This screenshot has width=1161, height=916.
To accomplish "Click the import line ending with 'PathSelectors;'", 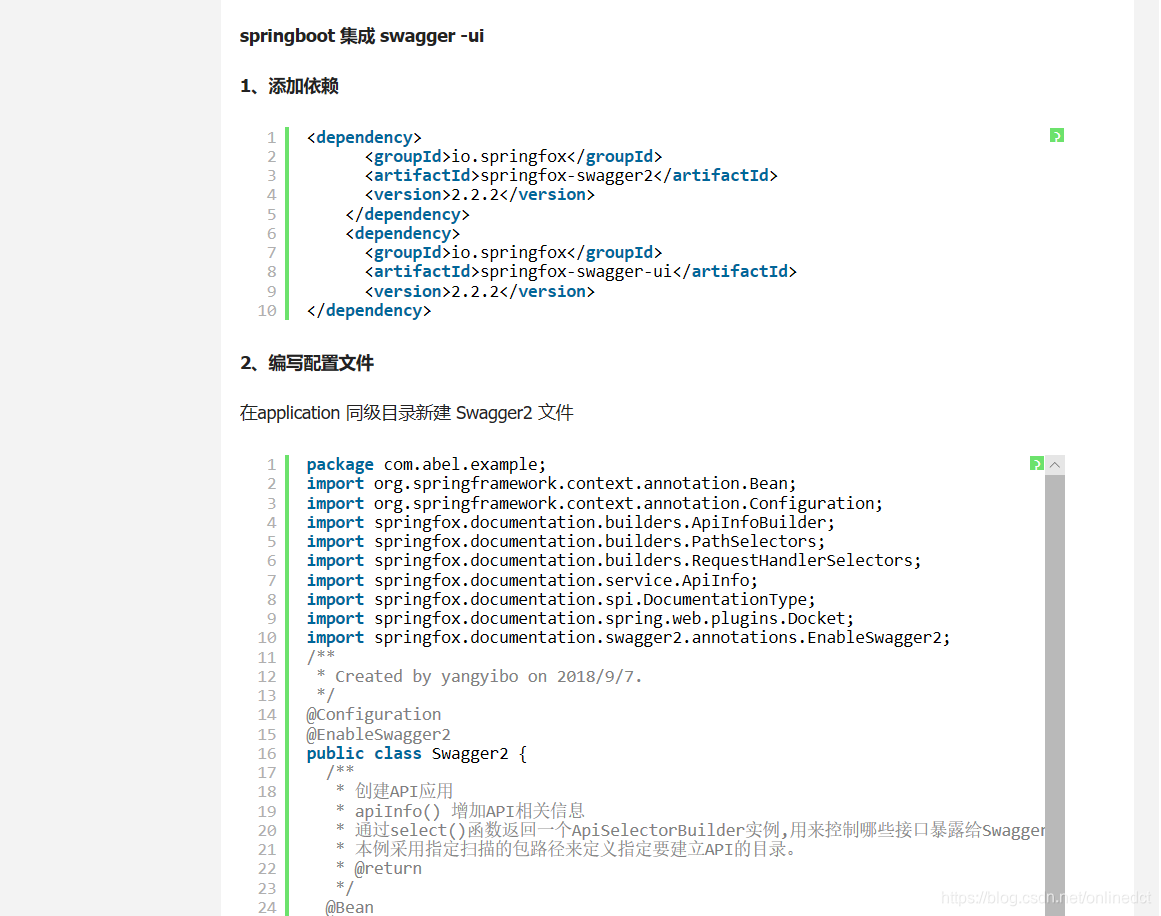I will (x=566, y=541).
